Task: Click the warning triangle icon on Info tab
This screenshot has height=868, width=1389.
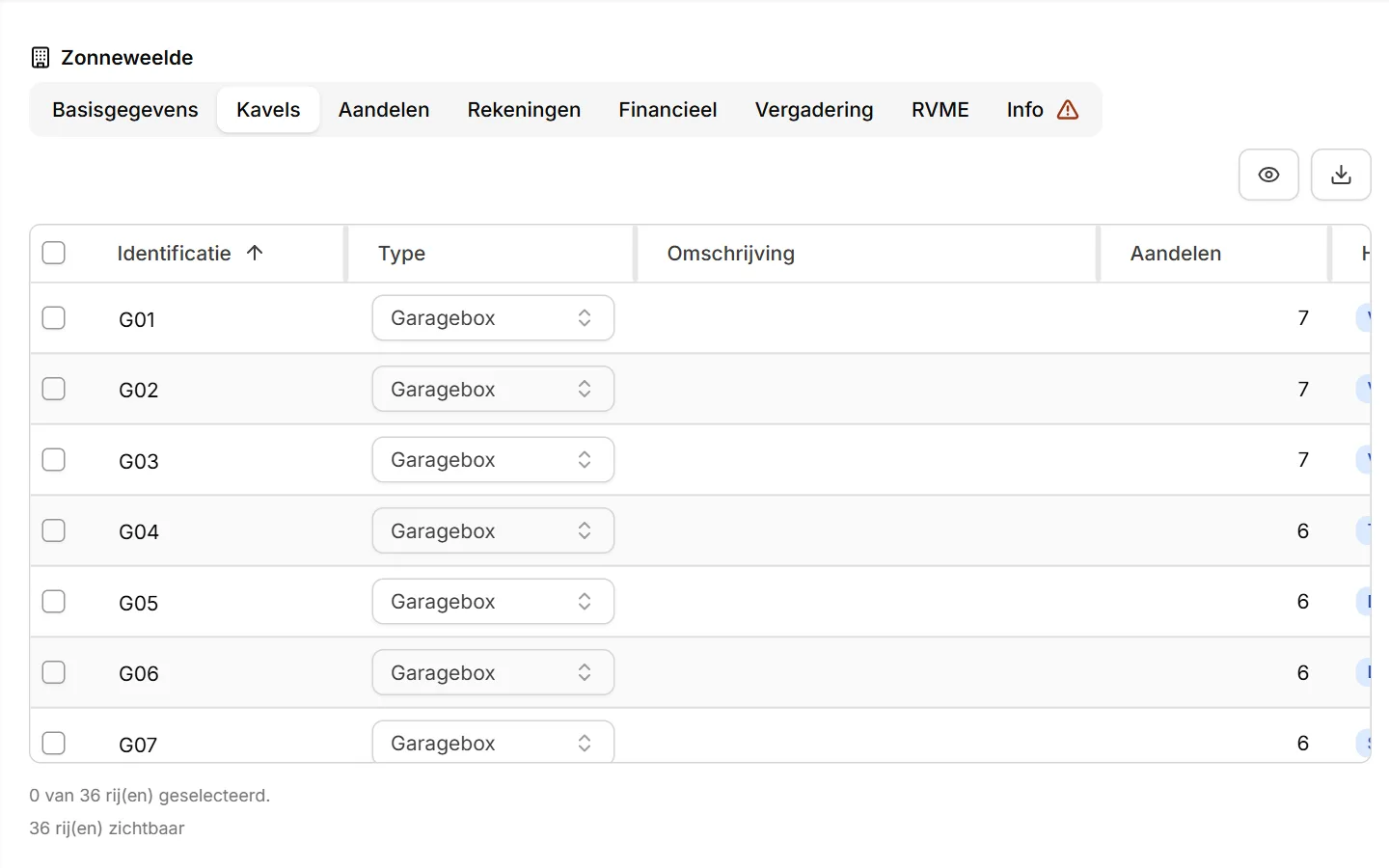Action: coord(1068,110)
